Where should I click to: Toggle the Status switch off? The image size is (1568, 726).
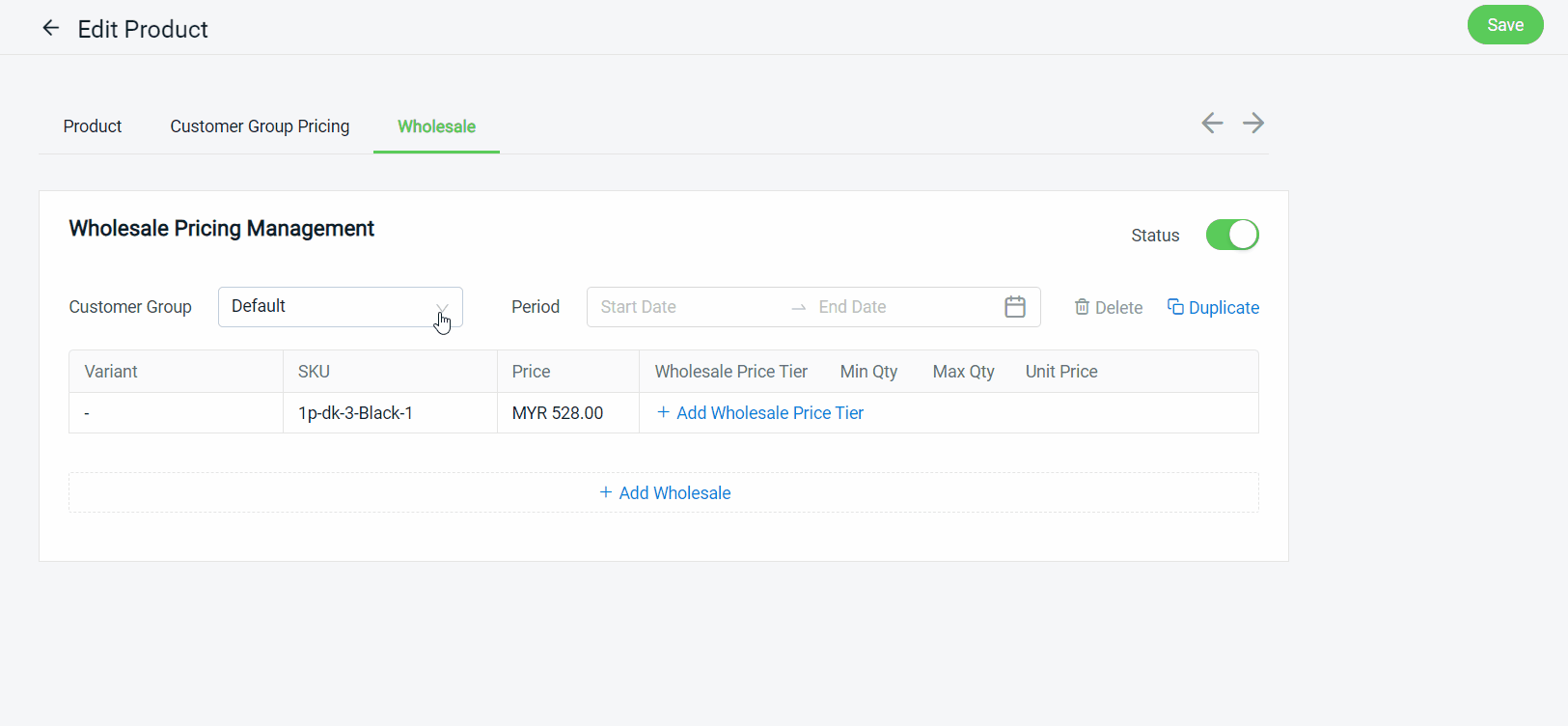1231,235
